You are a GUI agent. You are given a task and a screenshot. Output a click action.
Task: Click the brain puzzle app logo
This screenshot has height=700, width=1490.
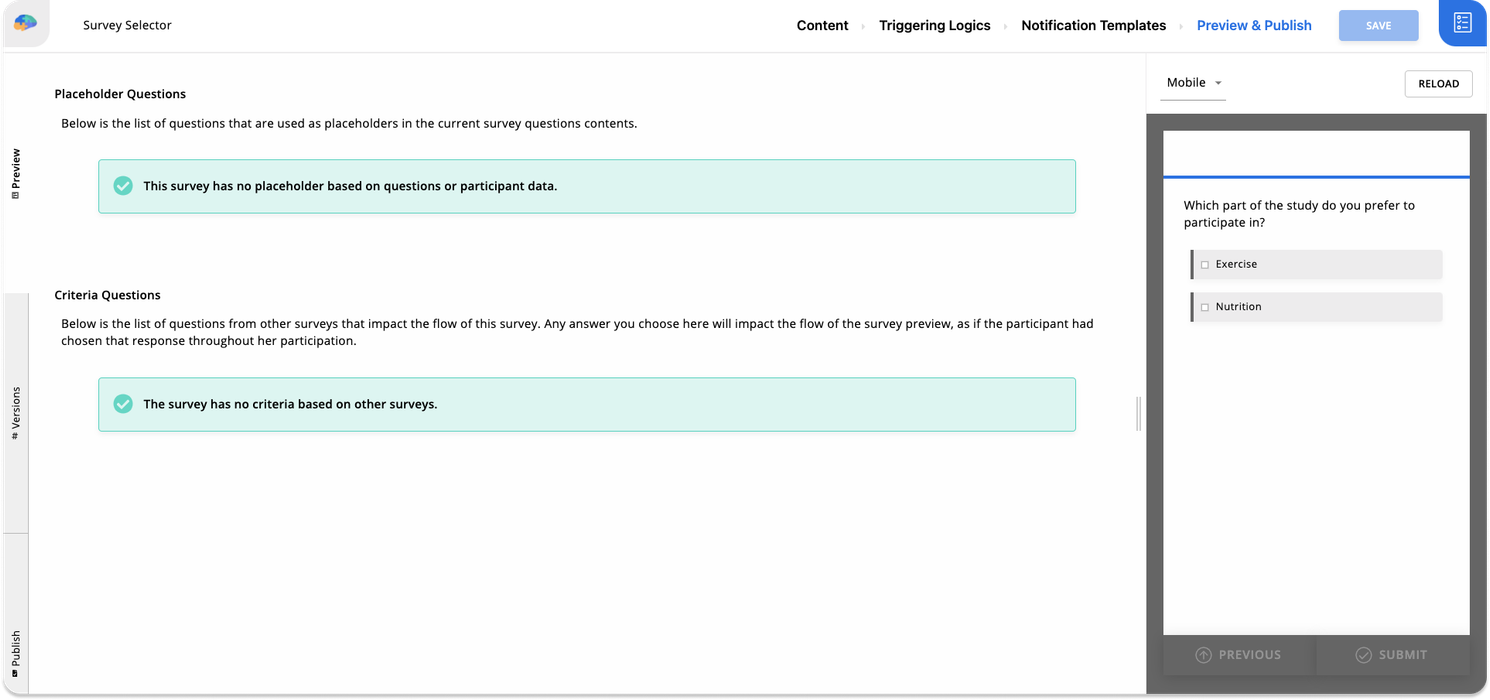click(x=25, y=22)
